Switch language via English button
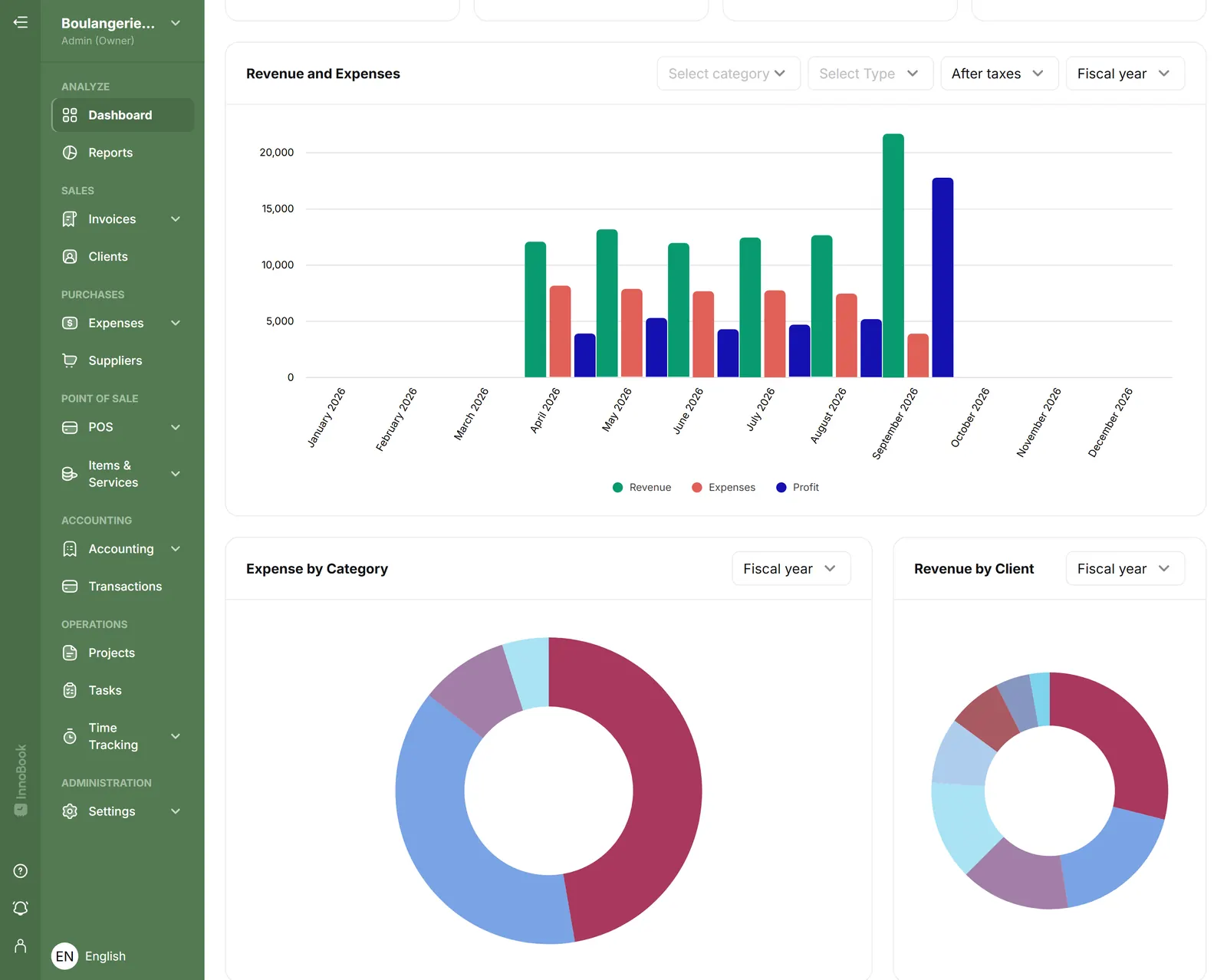This screenshot has height=980, width=1227. [x=89, y=956]
